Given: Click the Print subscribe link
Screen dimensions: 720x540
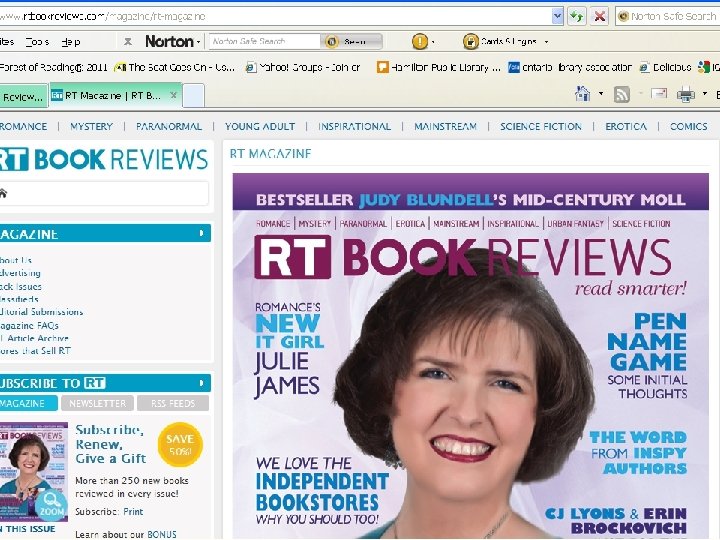Looking at the screenshot, I should (x=133, y=512).
